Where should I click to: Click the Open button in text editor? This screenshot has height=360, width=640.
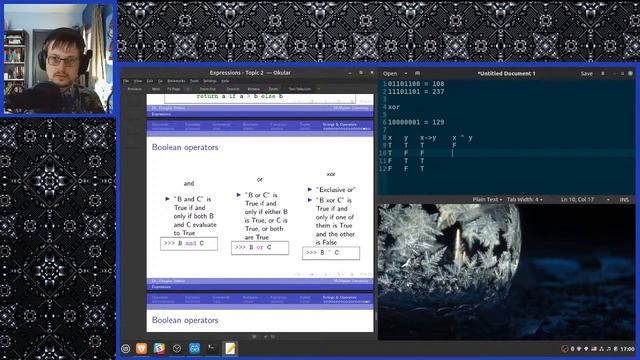(390, 73)
